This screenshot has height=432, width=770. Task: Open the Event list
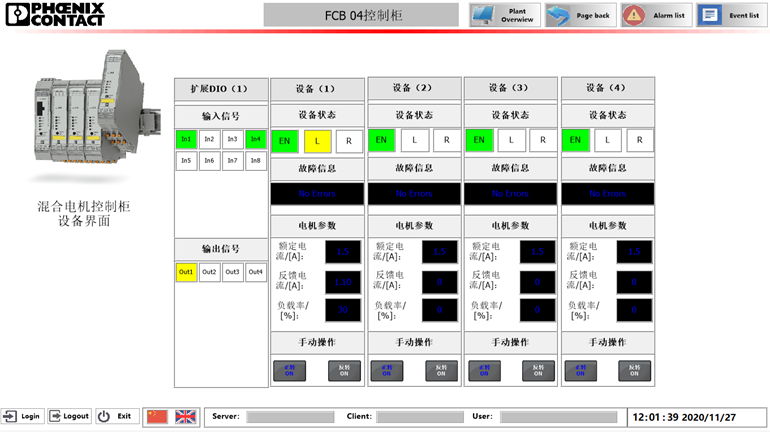(x=730, y=15)
